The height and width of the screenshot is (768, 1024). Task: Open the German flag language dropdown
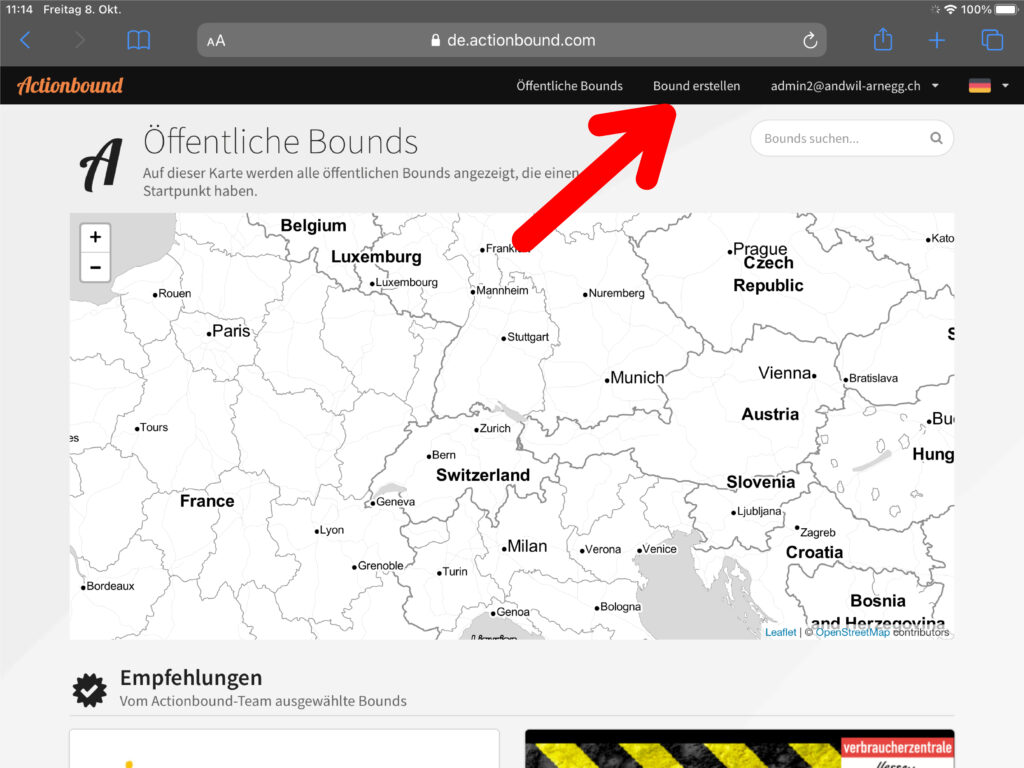pyautogui.click(x=988, y=86)
